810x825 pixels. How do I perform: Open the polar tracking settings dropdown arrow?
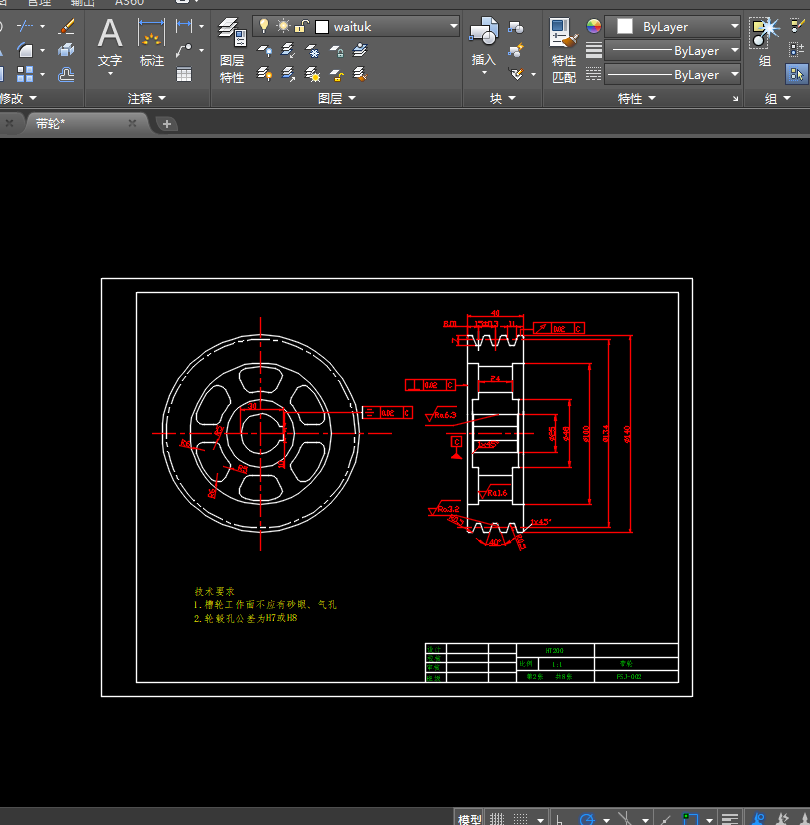tap(606, 820)
